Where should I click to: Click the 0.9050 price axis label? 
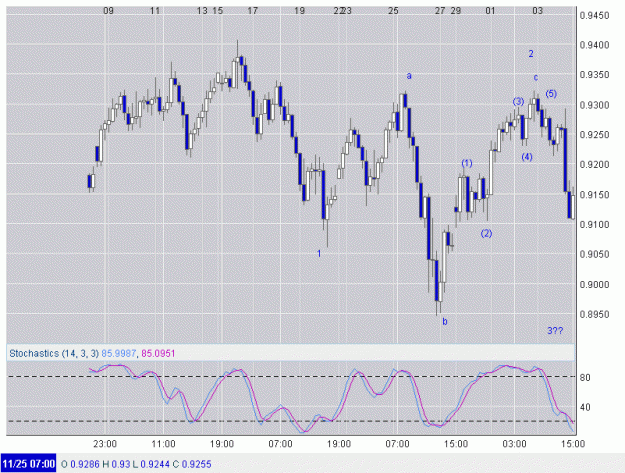tap(594, 254)
